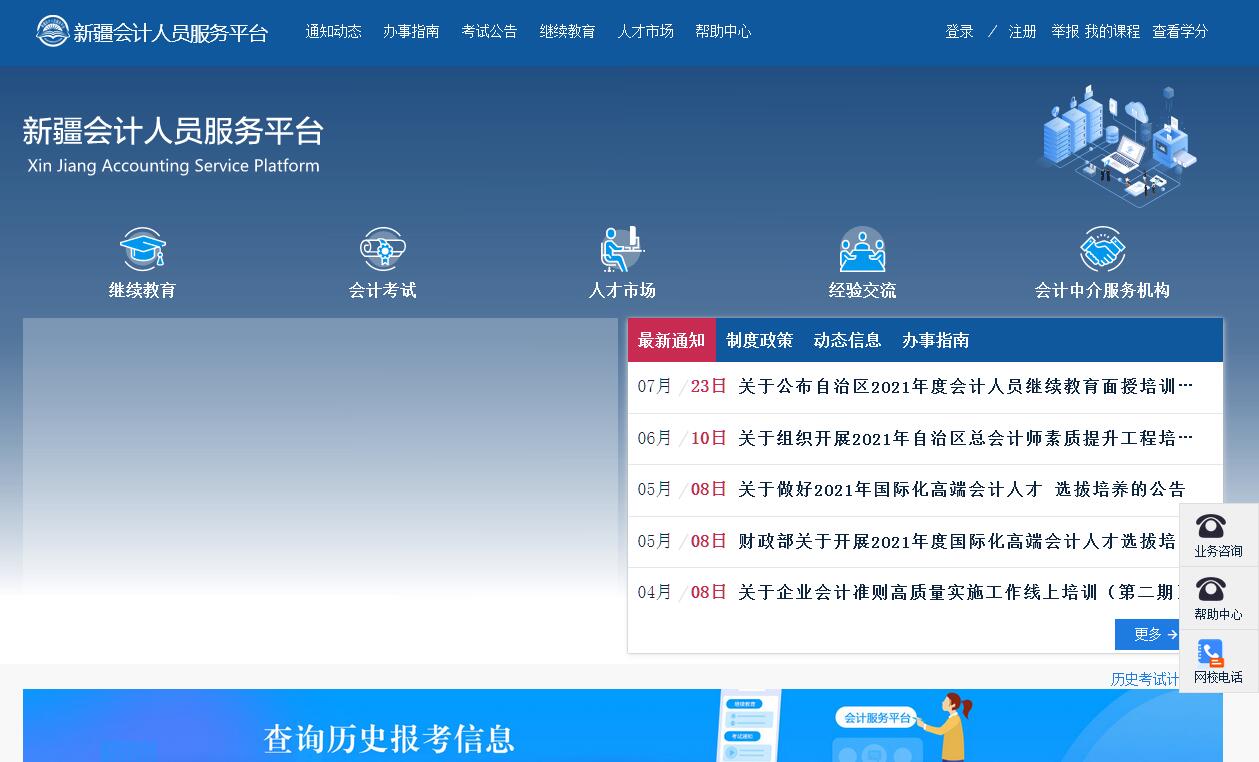This screenshot has height=762, width=1259.
Task: Open 查看学分 in the header
Action: click(x=1179, y=32)
